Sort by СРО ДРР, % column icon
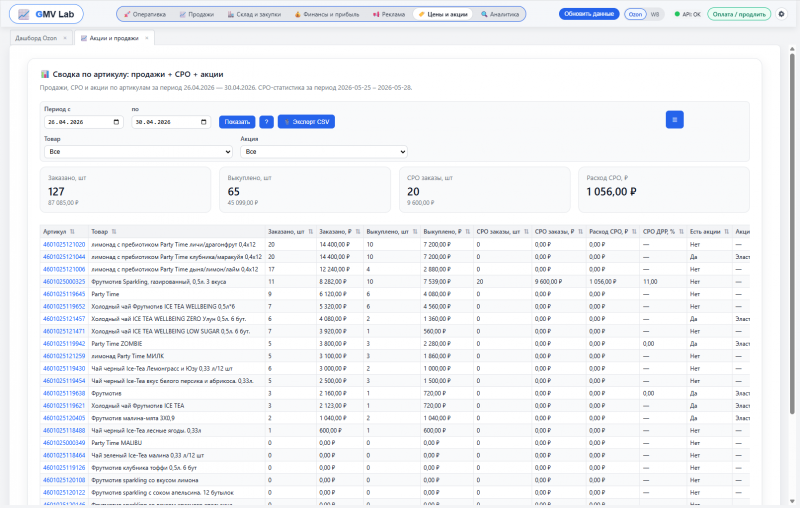Viewport: 800px width, 508px height. click(x=681, y=232)
